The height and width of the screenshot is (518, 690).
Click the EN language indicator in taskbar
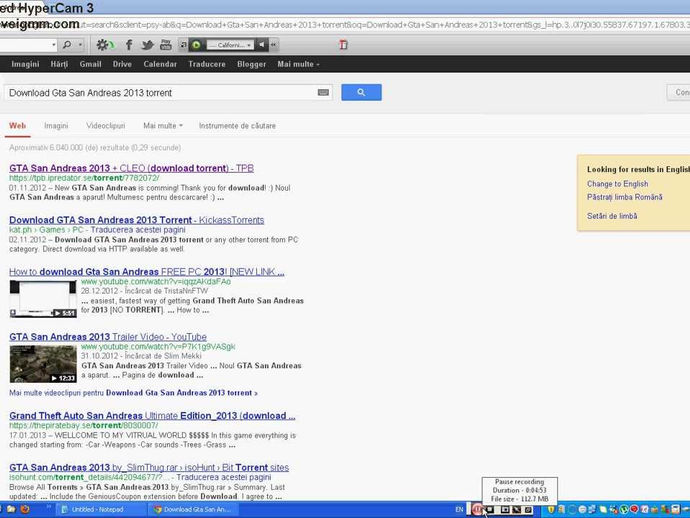tap(459, 510)
